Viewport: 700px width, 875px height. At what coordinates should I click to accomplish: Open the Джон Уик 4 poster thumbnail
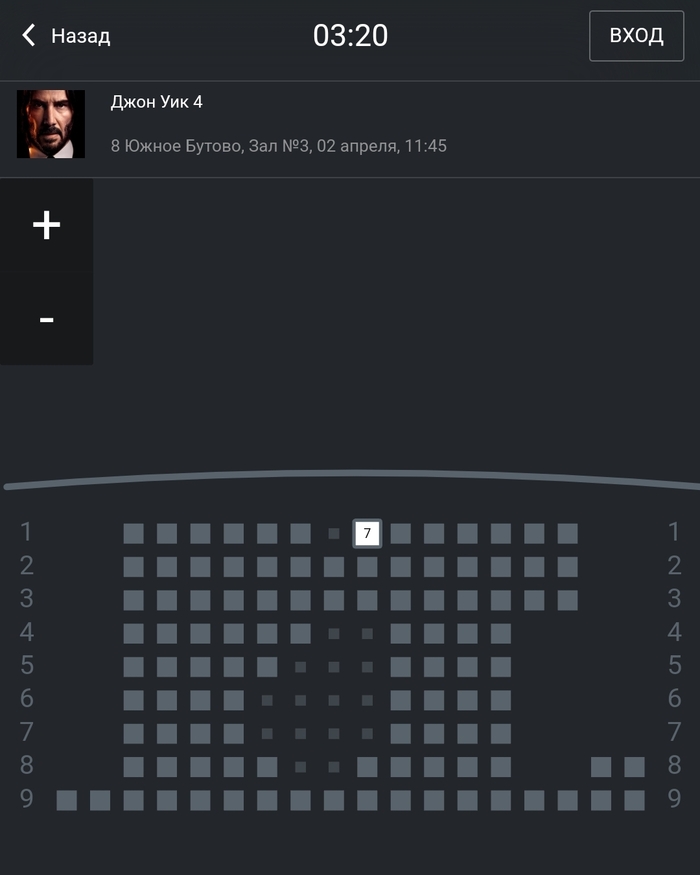(x=51, y=124)
